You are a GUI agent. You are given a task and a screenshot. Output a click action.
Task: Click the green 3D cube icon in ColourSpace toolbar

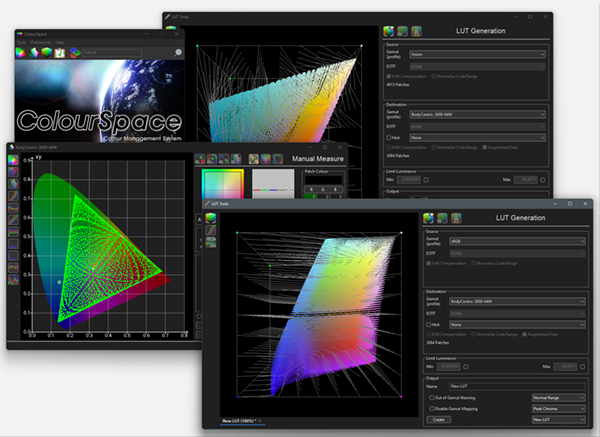click(47, 53)
